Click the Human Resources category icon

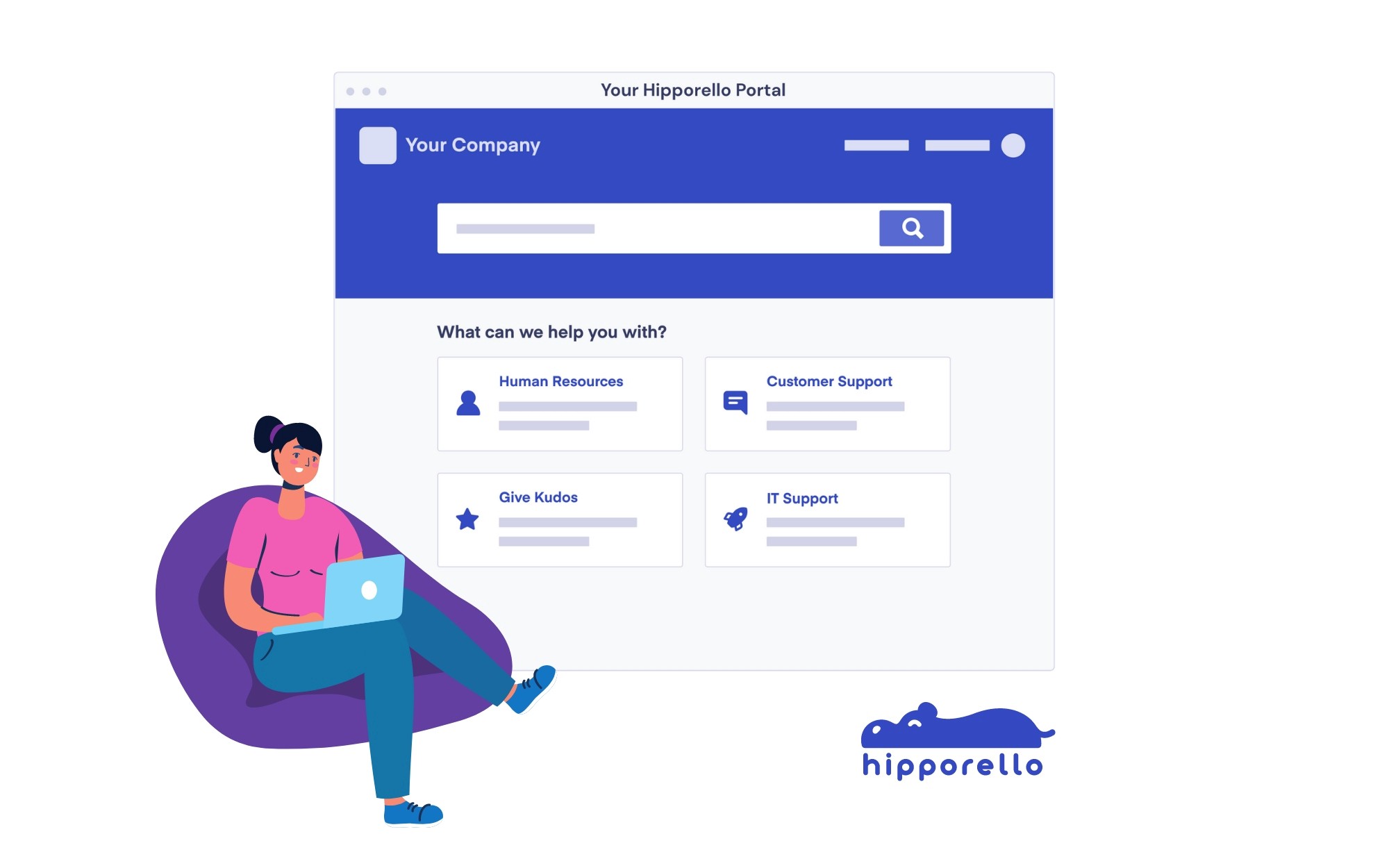coord(468,403)
